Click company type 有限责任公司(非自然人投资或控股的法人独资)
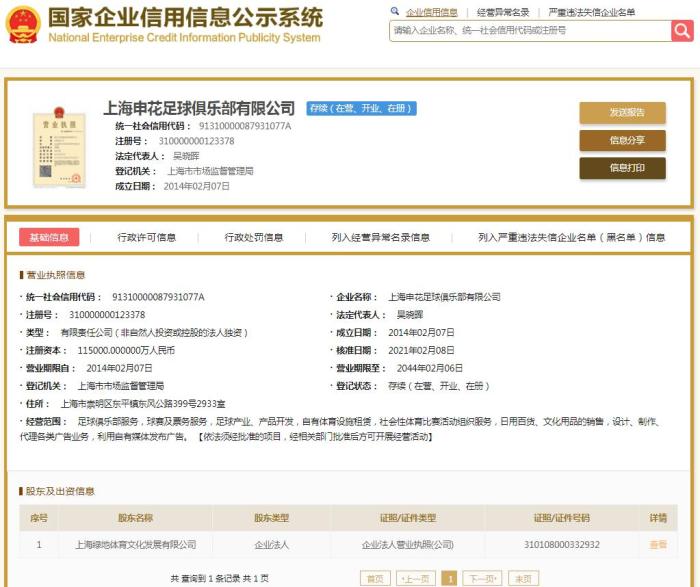 [x=154, y=333]
